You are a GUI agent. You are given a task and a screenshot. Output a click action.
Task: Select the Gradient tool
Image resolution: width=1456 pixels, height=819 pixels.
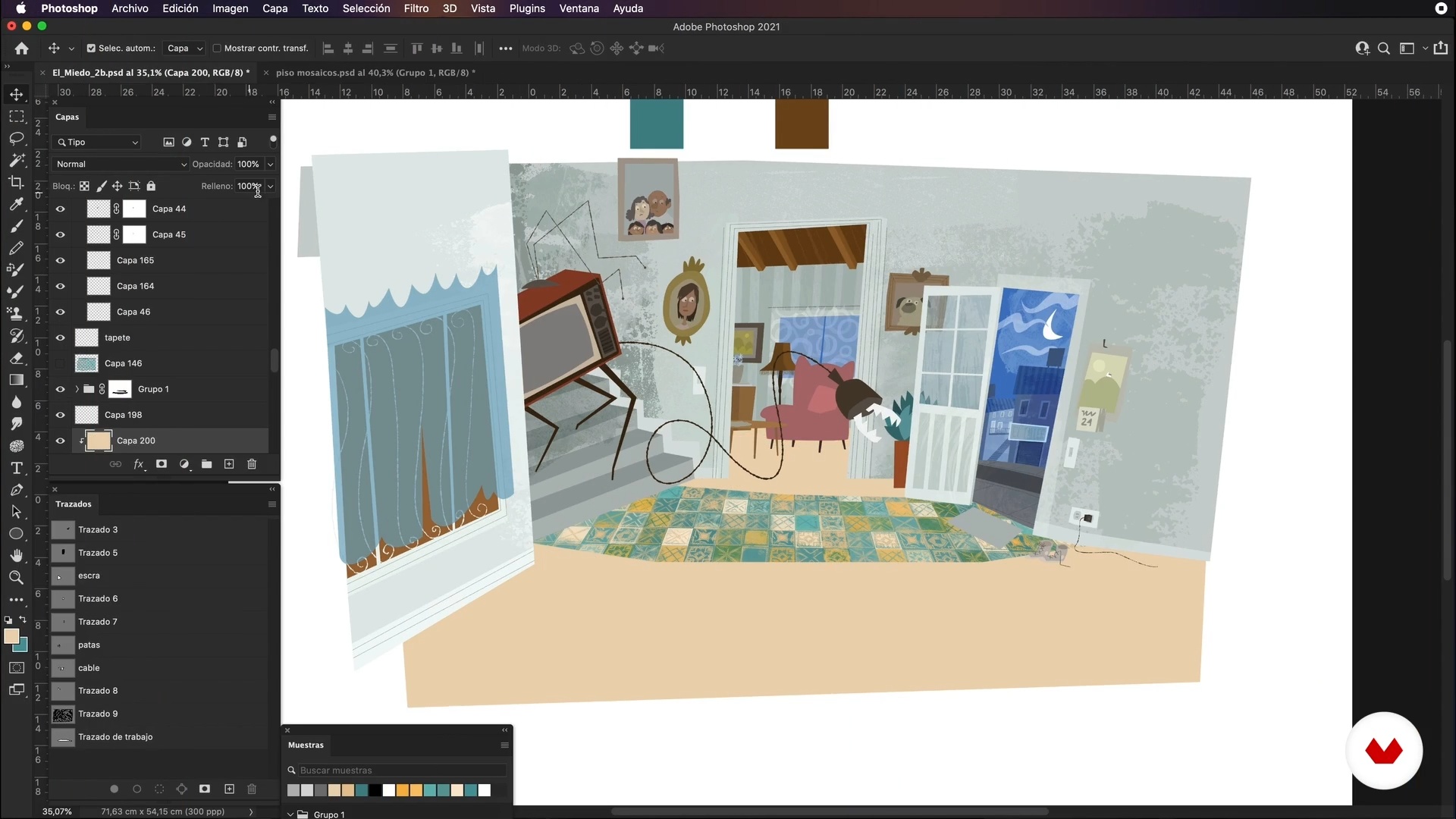click(16, 380)
